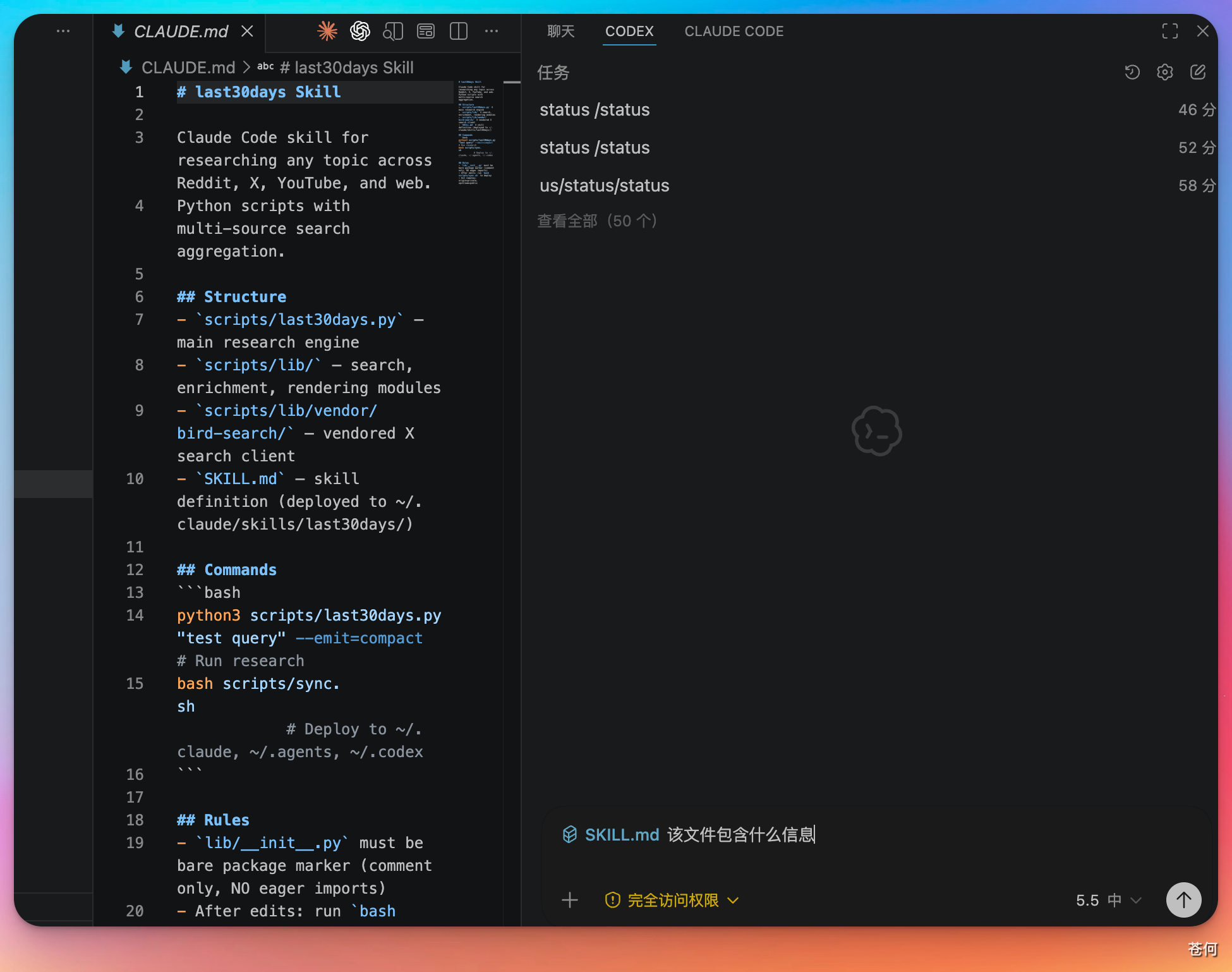Image resolution: width=1232 pixels, height=972 pixels.
Task: Open sidebar more options ellipsis
Action: tap(63, 31)
